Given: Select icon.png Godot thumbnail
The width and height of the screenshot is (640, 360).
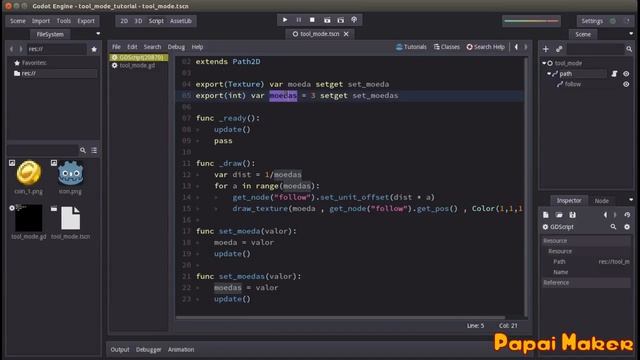Looking at the screenshot, I should (71, 173).
